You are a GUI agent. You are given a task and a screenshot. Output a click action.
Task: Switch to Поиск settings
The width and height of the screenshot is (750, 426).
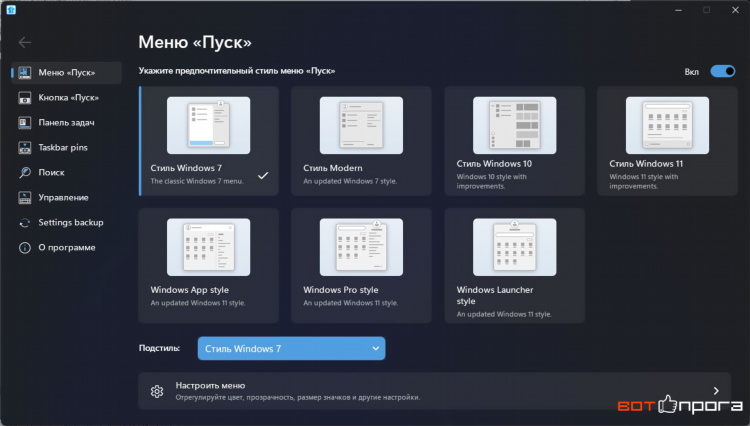pyautogui.click(x=66, y=173)
